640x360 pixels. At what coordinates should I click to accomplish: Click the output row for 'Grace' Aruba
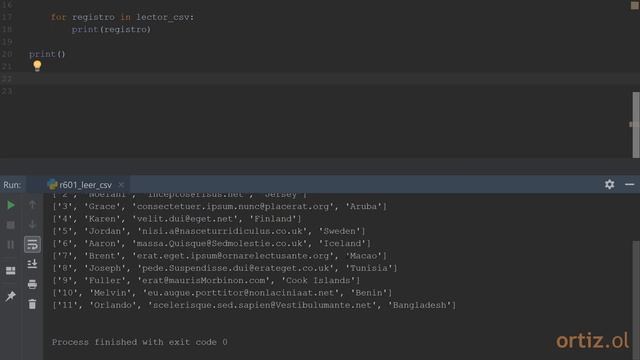[219, 207]
